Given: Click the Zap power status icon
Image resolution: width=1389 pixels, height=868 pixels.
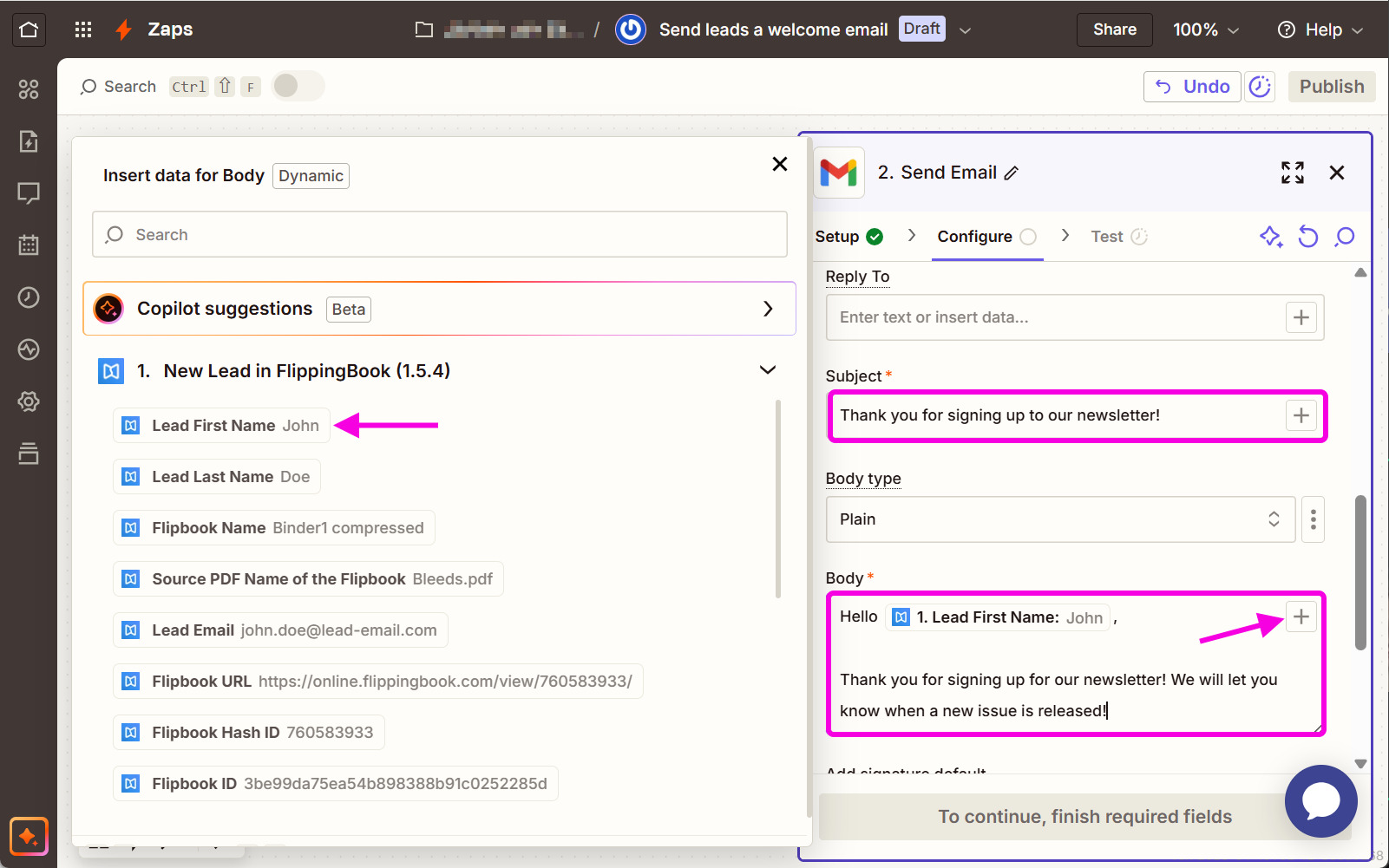Looking at the screenshot, I should 631,29.
